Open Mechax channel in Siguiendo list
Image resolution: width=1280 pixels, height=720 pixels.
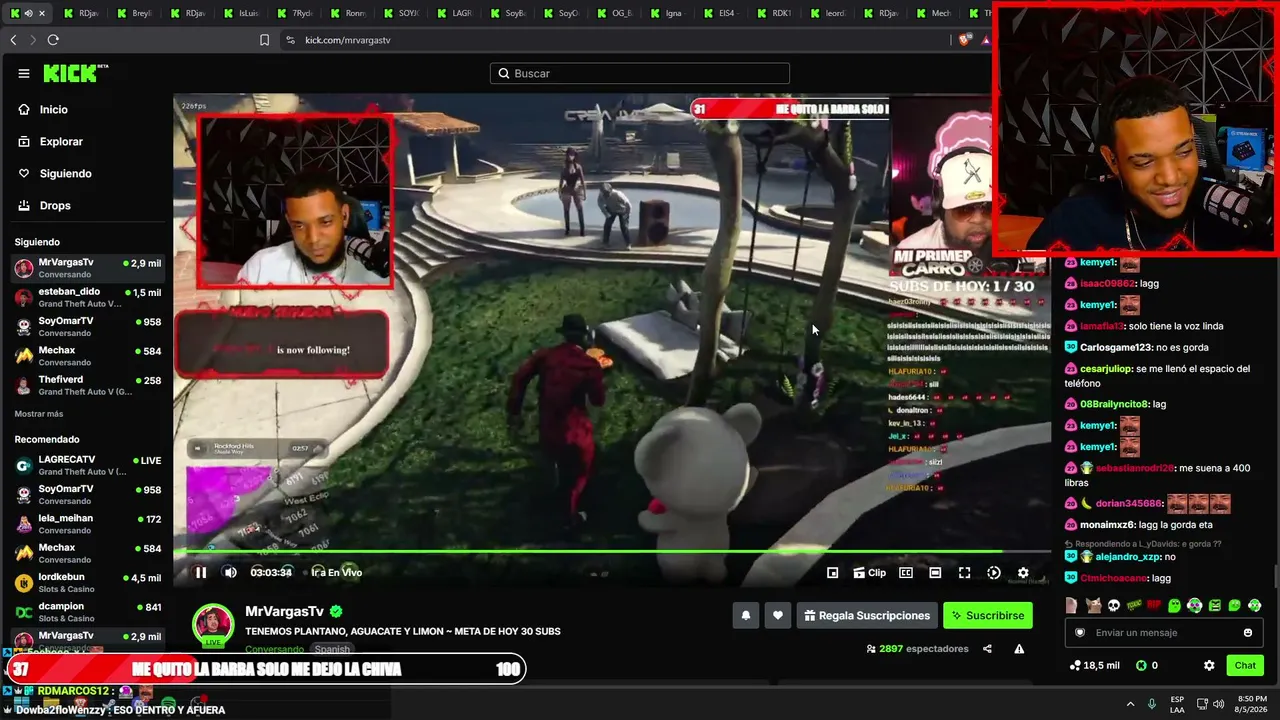click(87, 356)
